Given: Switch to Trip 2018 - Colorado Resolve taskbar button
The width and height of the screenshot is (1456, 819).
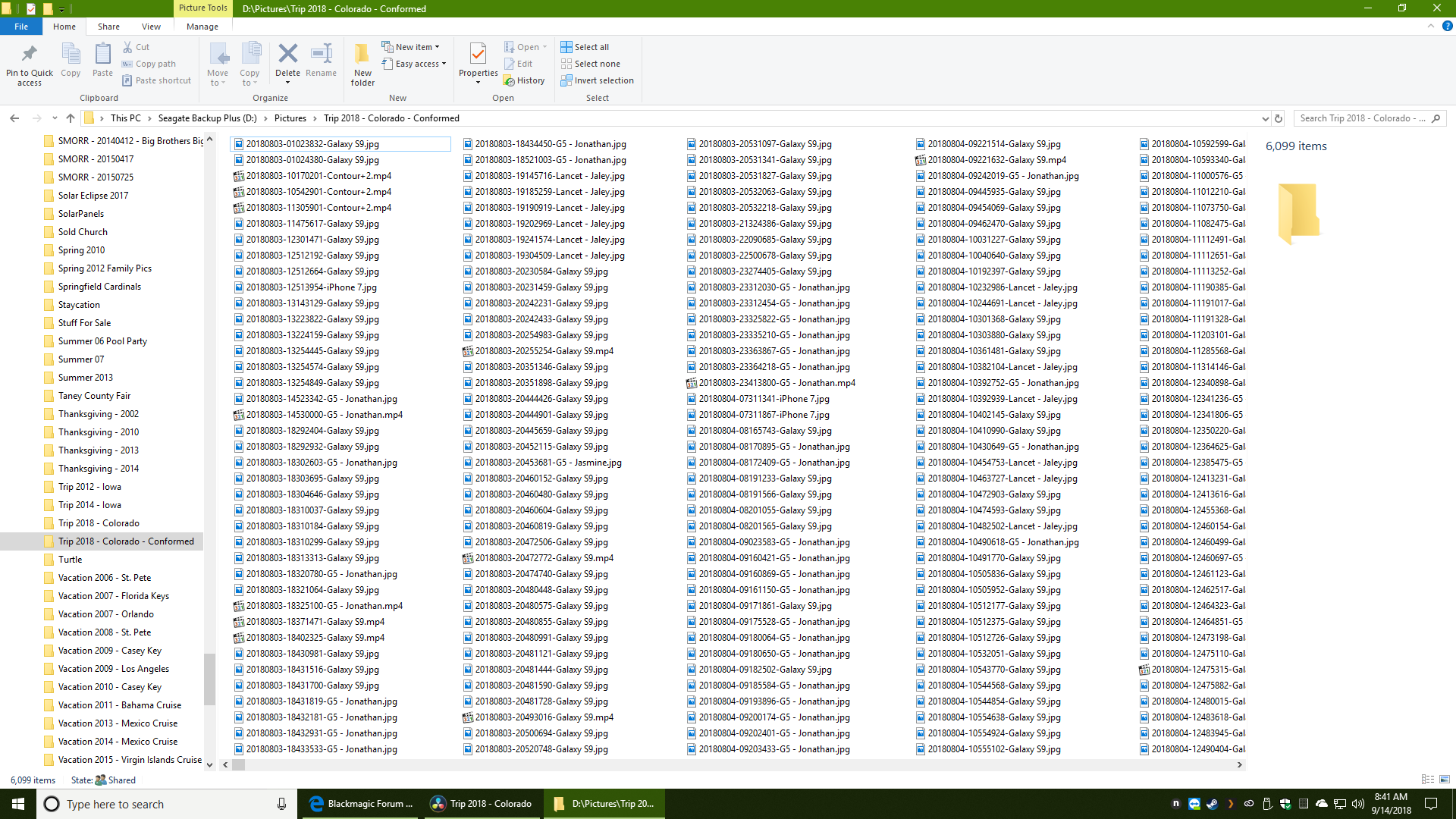Looking at the screenshot, I should [482, 804].
